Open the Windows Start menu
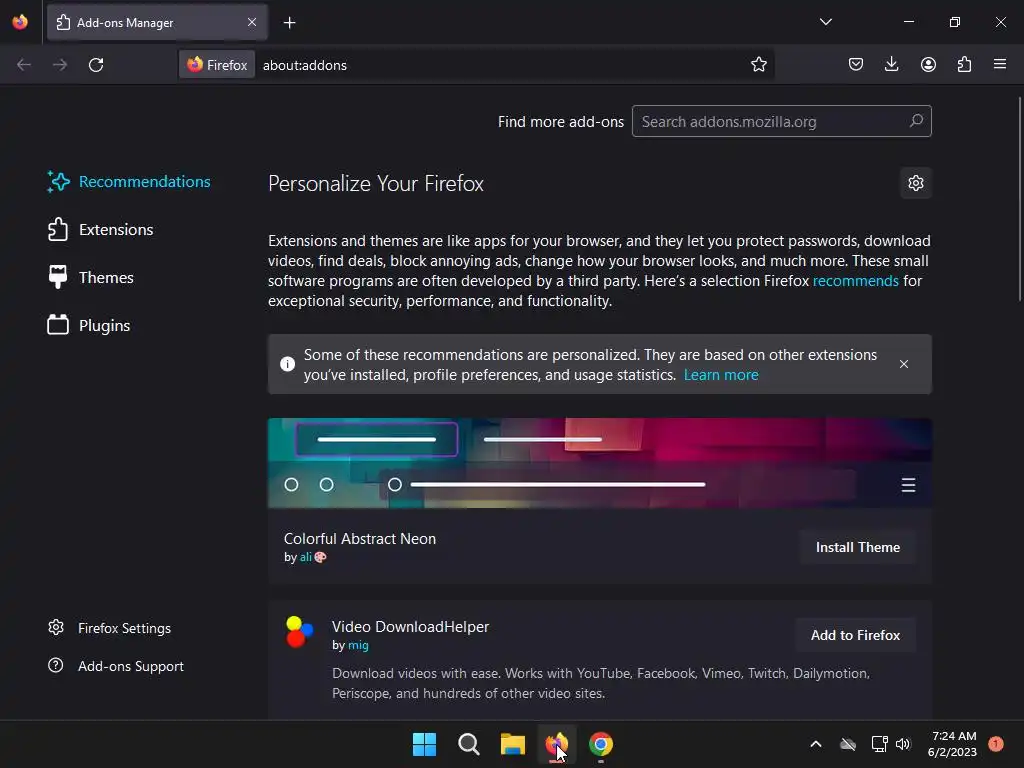This screenshot has width=1024, height=768. pyautogui.click(x=424, y=744)
